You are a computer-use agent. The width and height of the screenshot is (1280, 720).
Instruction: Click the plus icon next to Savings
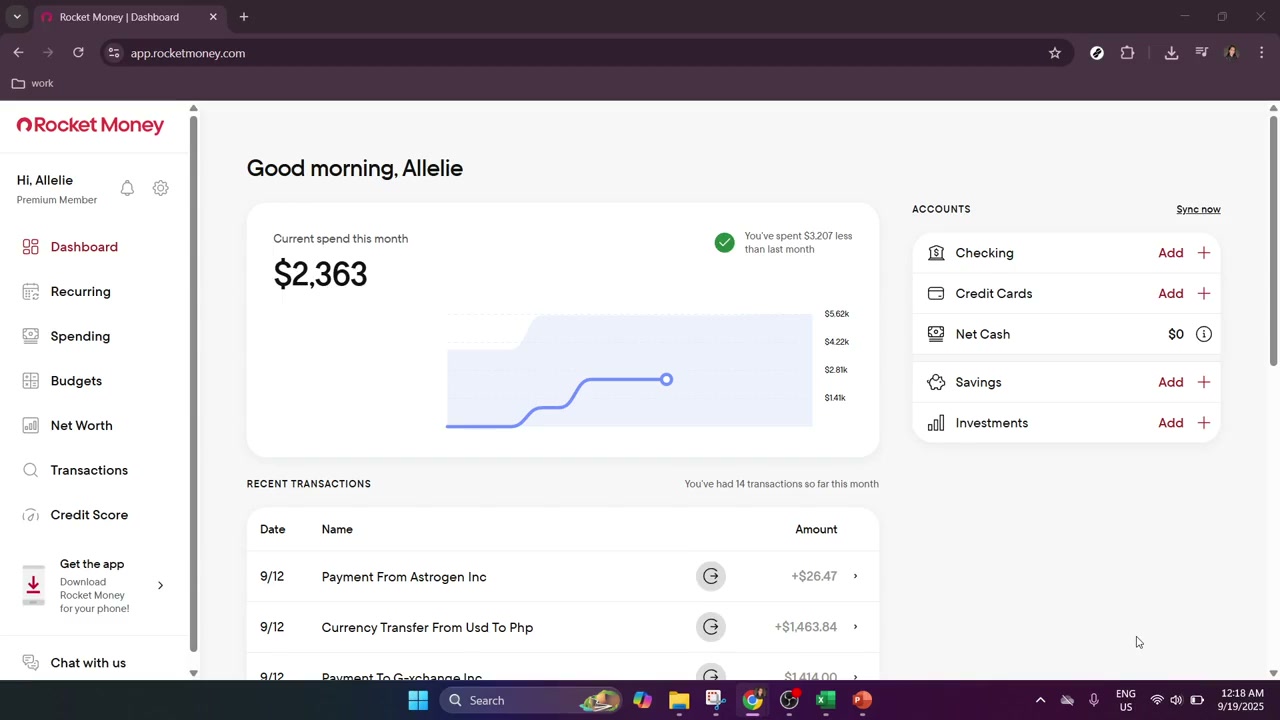pyautogui.click(x=1204, y=382)
